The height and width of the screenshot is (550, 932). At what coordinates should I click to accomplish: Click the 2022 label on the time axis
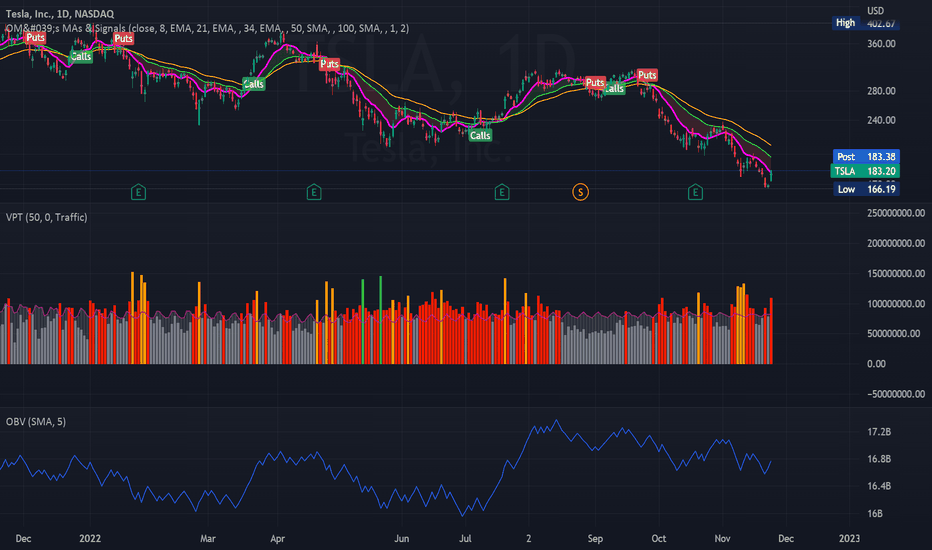click(x=90, y=539)
